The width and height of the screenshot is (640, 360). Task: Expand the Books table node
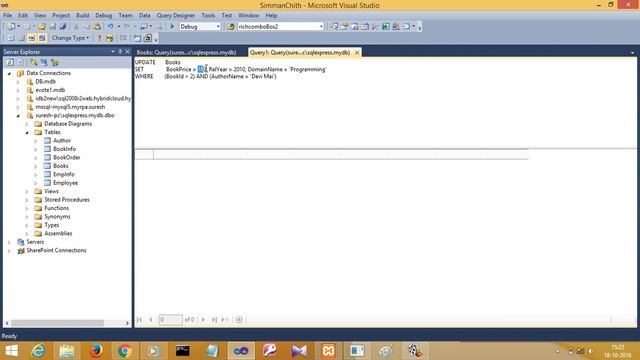[x=36, y=166]
